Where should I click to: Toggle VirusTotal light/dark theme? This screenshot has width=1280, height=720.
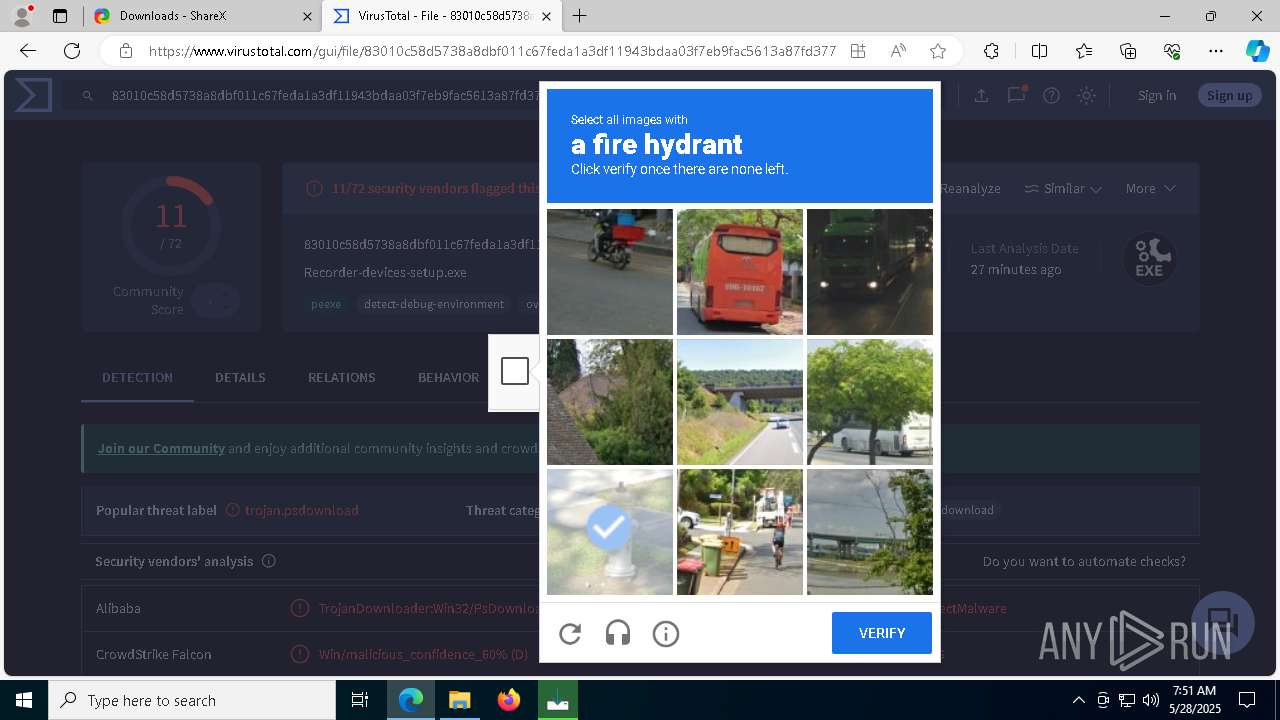1086,96
